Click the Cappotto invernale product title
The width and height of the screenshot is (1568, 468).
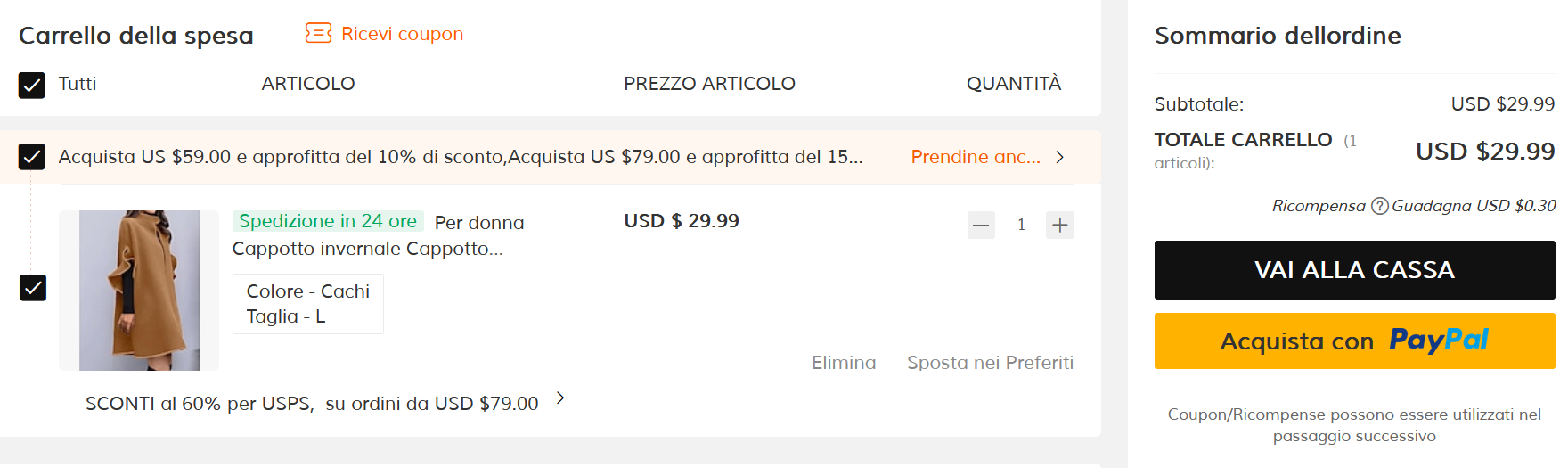click(x=367, y=249)
